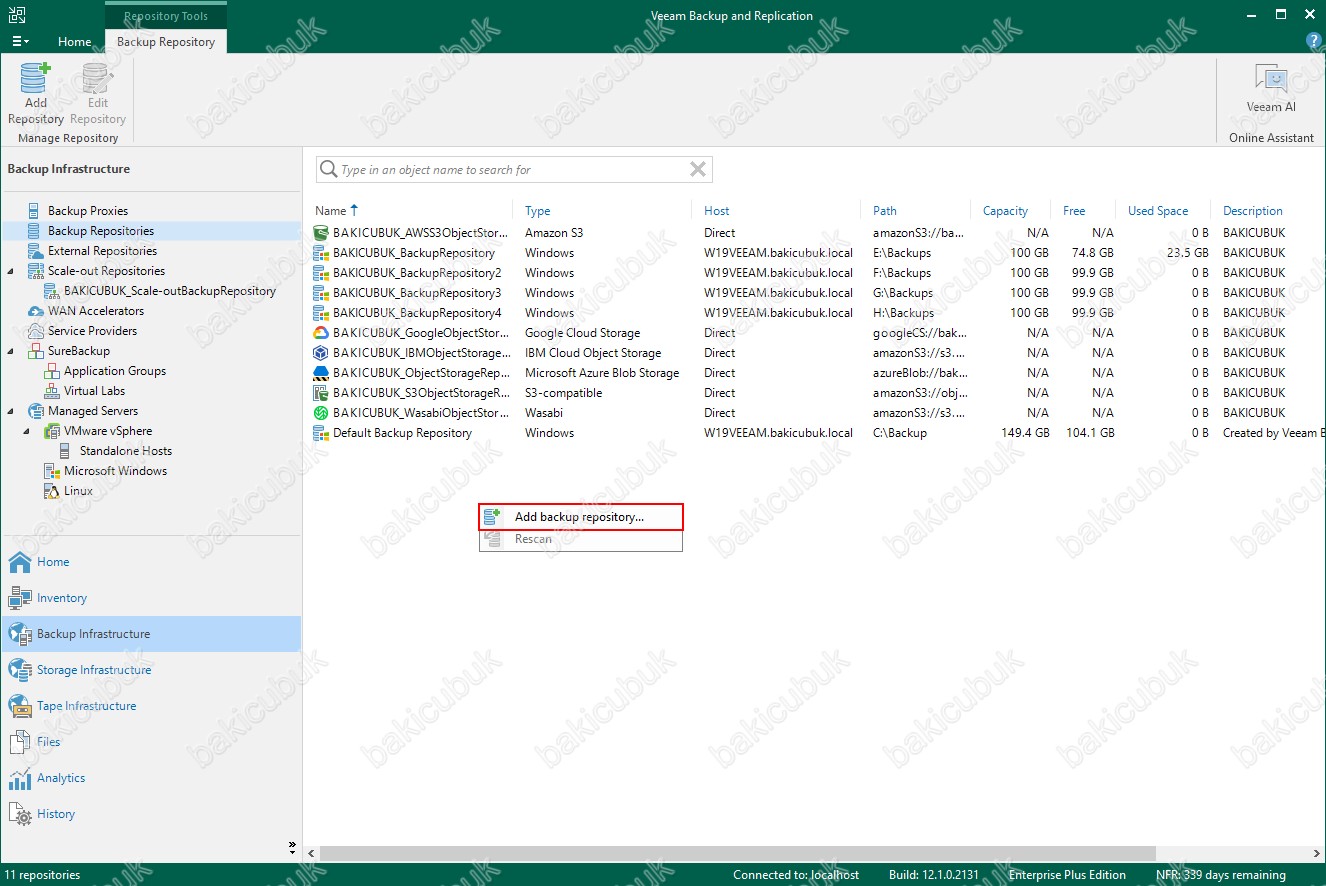Clear the search field with X button
1326x886 pixels.
[698, 170]
